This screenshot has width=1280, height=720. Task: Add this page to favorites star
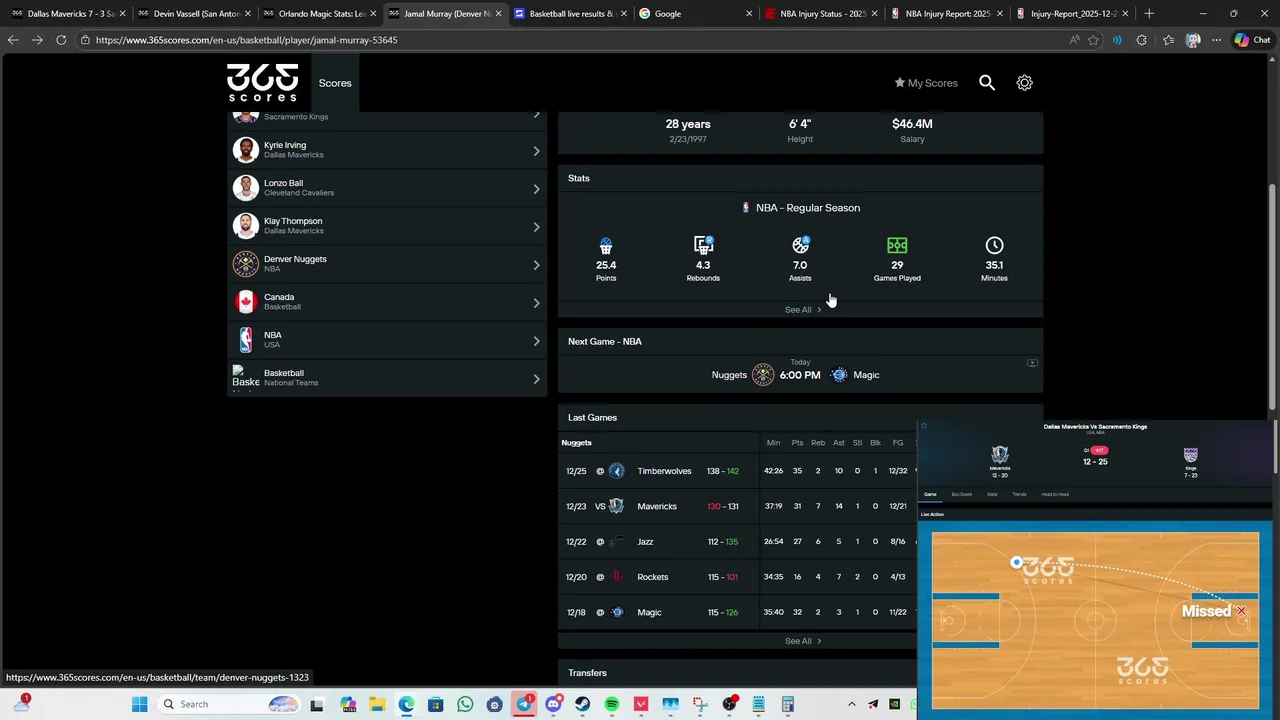(x=1093, y=40)
